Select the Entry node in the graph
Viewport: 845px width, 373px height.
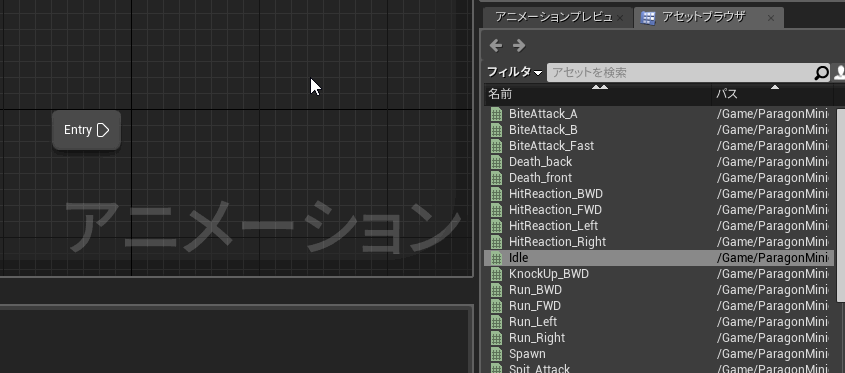(86, 130)
